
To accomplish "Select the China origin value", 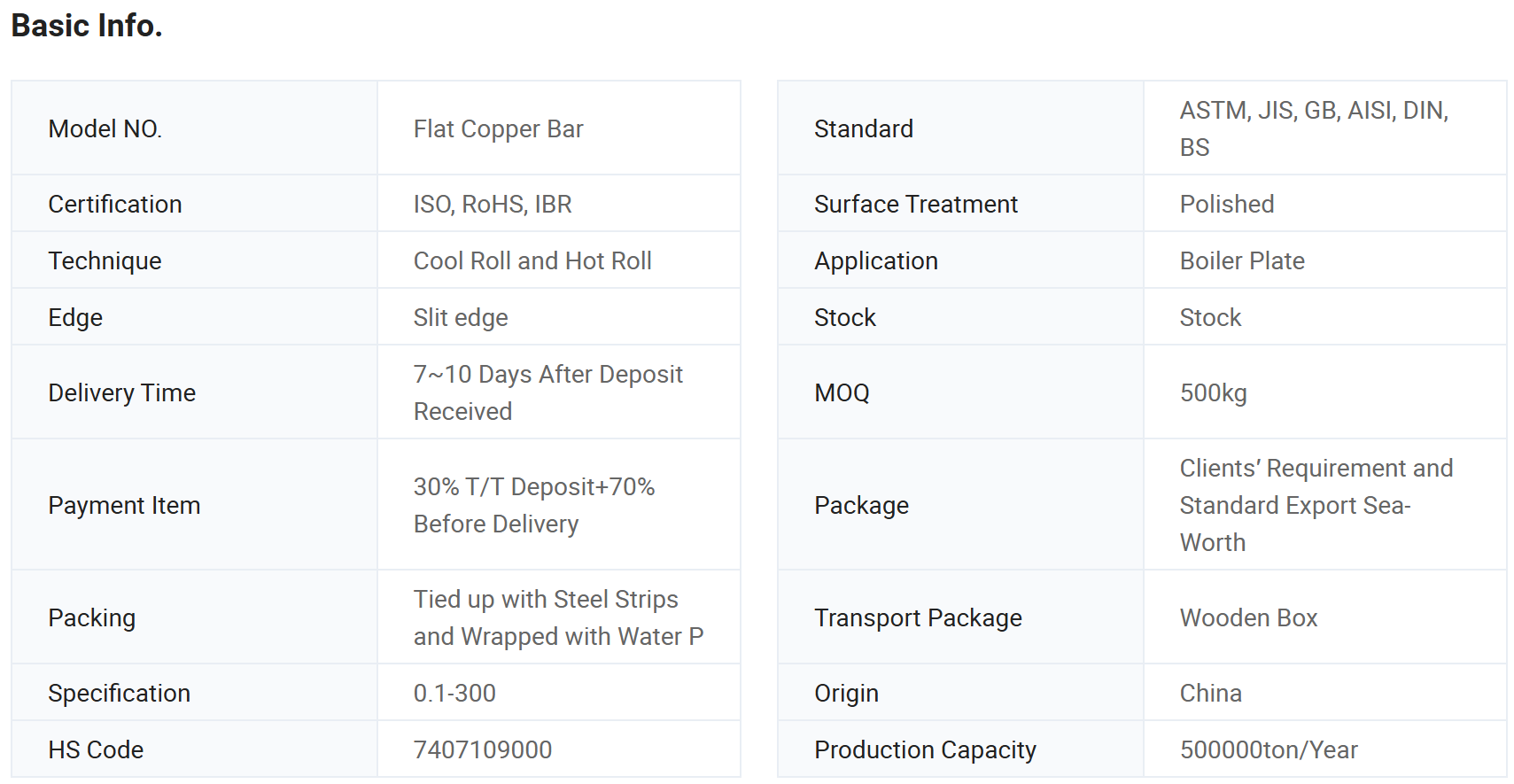I will [x=1210, y=693].
